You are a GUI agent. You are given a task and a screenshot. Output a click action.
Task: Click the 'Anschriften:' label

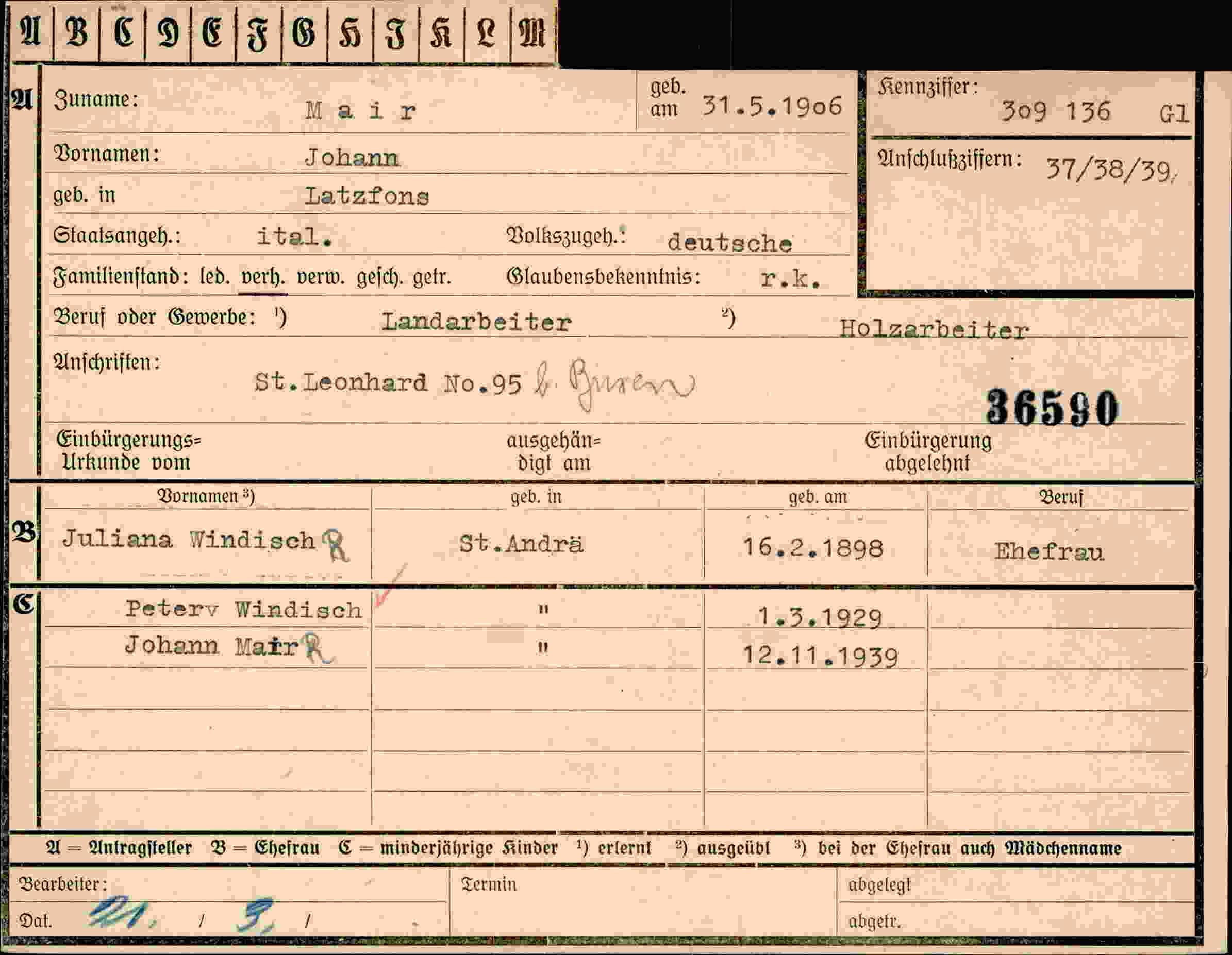pyautogui.click(x=107, y=362)
